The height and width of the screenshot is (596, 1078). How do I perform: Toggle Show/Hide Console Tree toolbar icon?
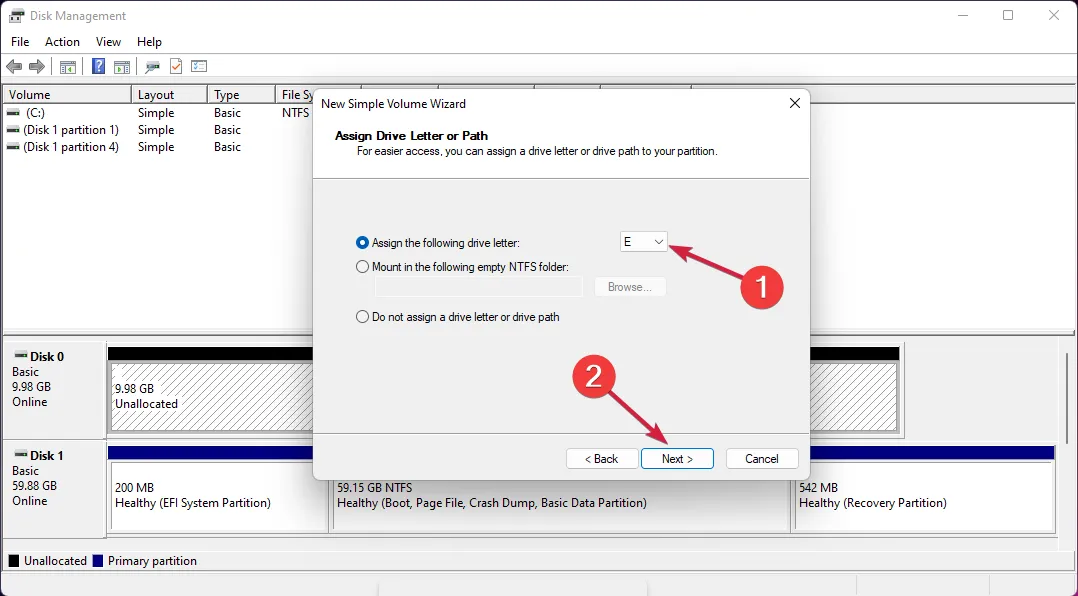pyautogui.click(x=67, y=67)
